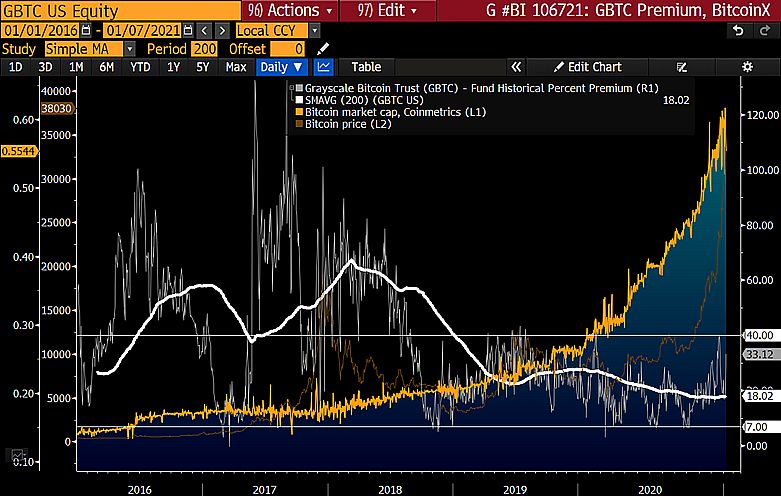This screenshot has width=781, height=496.
Task: Collapse the legend using its expander box
Action: [x=292, y=88]
